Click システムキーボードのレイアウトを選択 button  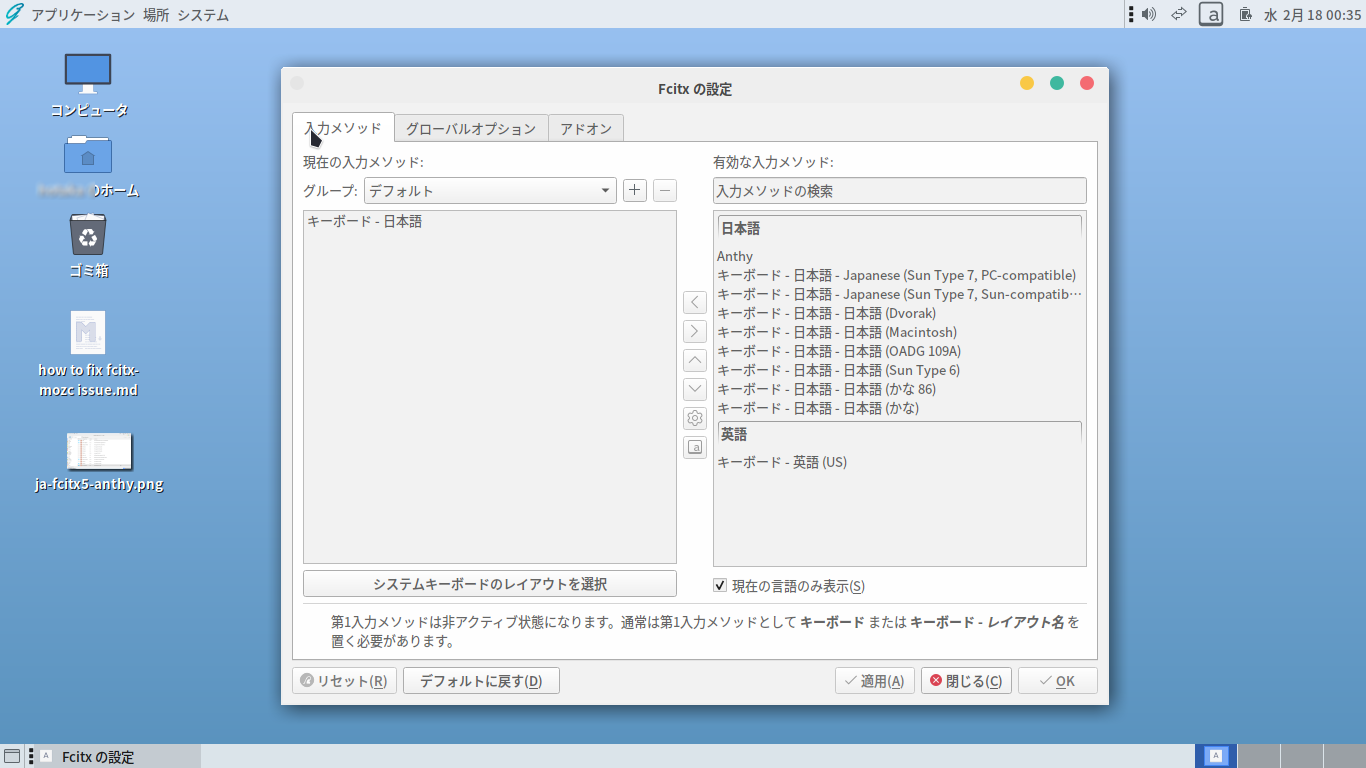coord(489,583)
